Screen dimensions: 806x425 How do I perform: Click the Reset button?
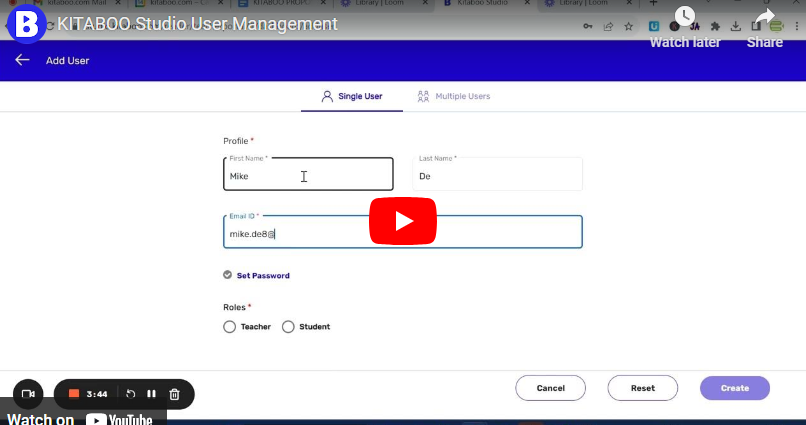[643, 388]
